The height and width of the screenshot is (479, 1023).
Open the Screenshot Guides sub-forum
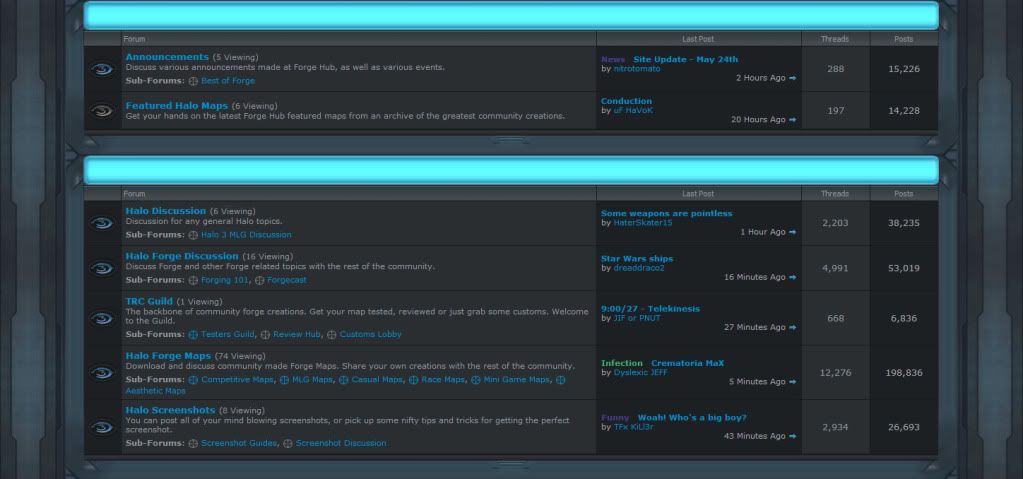[x=239, y=443]
